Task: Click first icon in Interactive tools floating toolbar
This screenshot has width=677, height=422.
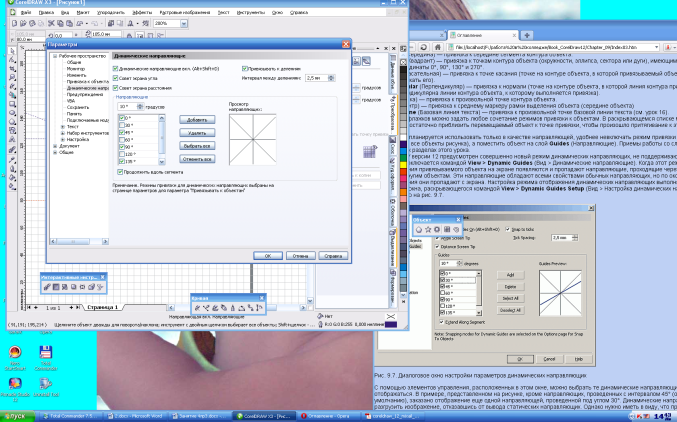Action: [47, 287]
